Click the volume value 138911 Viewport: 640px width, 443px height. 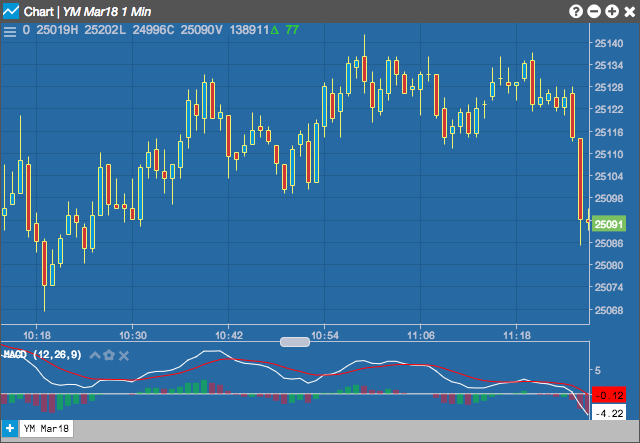pos(249,30)
